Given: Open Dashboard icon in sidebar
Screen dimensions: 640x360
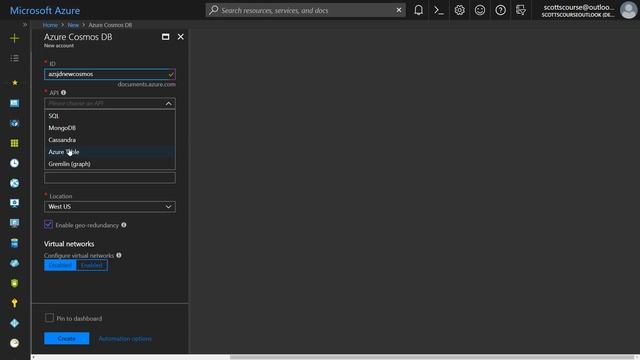Looking at the screenshot, I should 14,103.
